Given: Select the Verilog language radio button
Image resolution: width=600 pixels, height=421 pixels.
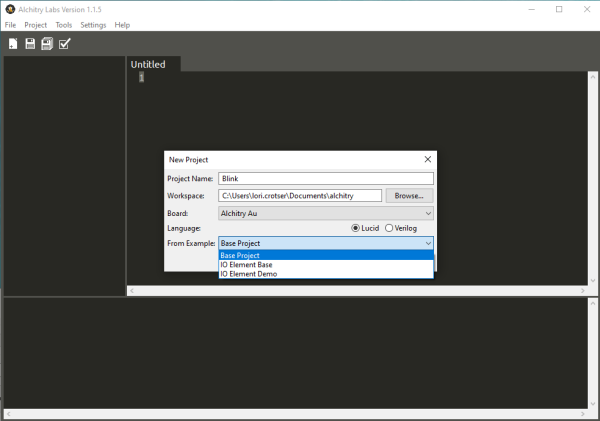Looking at the screenshot, I should 389,228.
